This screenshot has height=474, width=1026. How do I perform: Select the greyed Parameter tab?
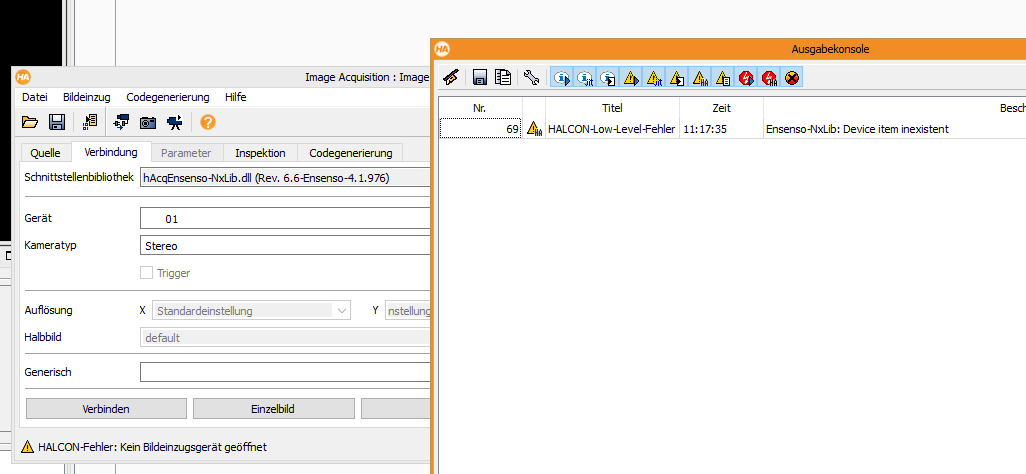186,153
